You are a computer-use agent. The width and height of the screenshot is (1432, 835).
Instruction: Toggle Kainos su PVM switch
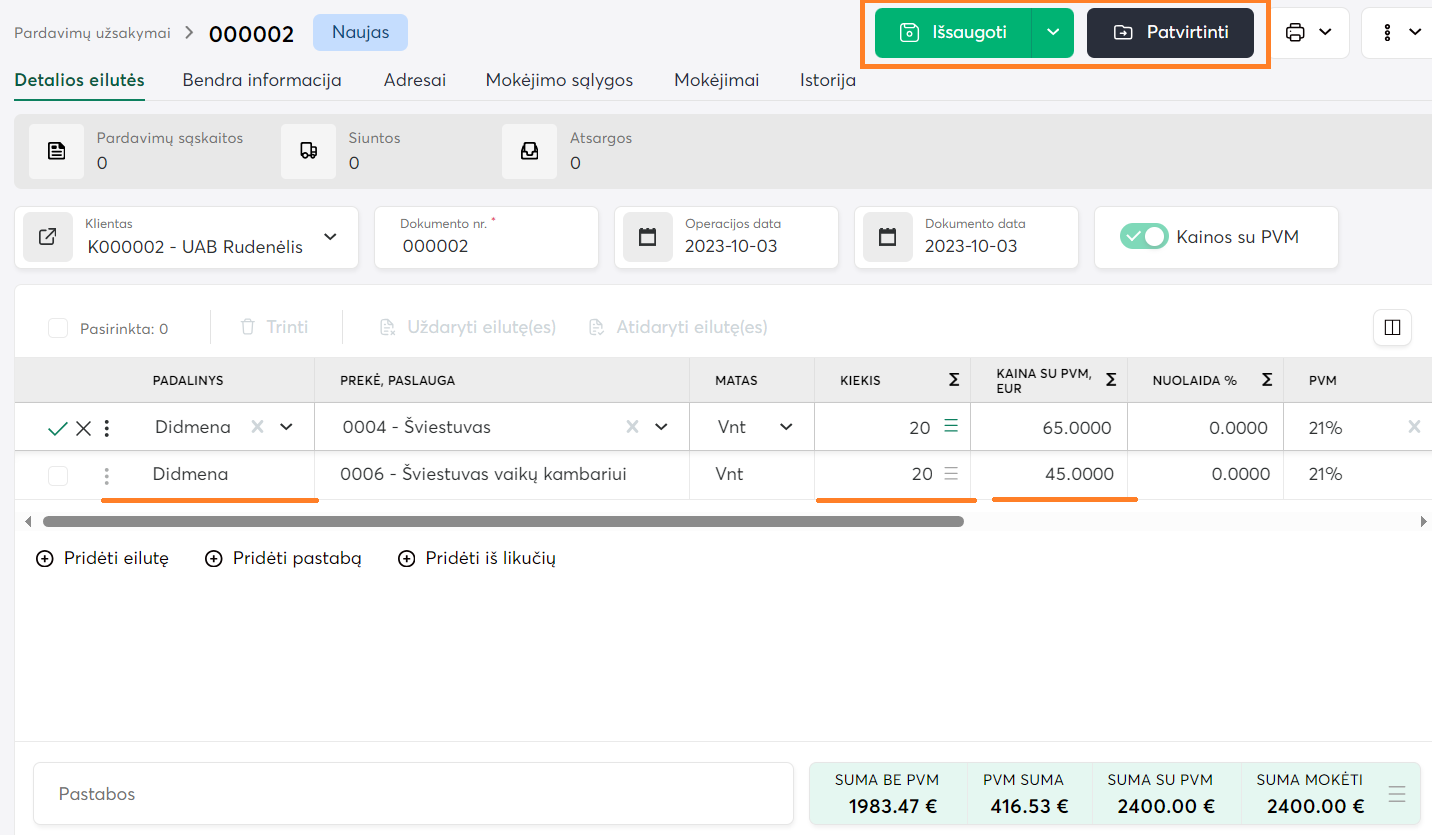1144,237
